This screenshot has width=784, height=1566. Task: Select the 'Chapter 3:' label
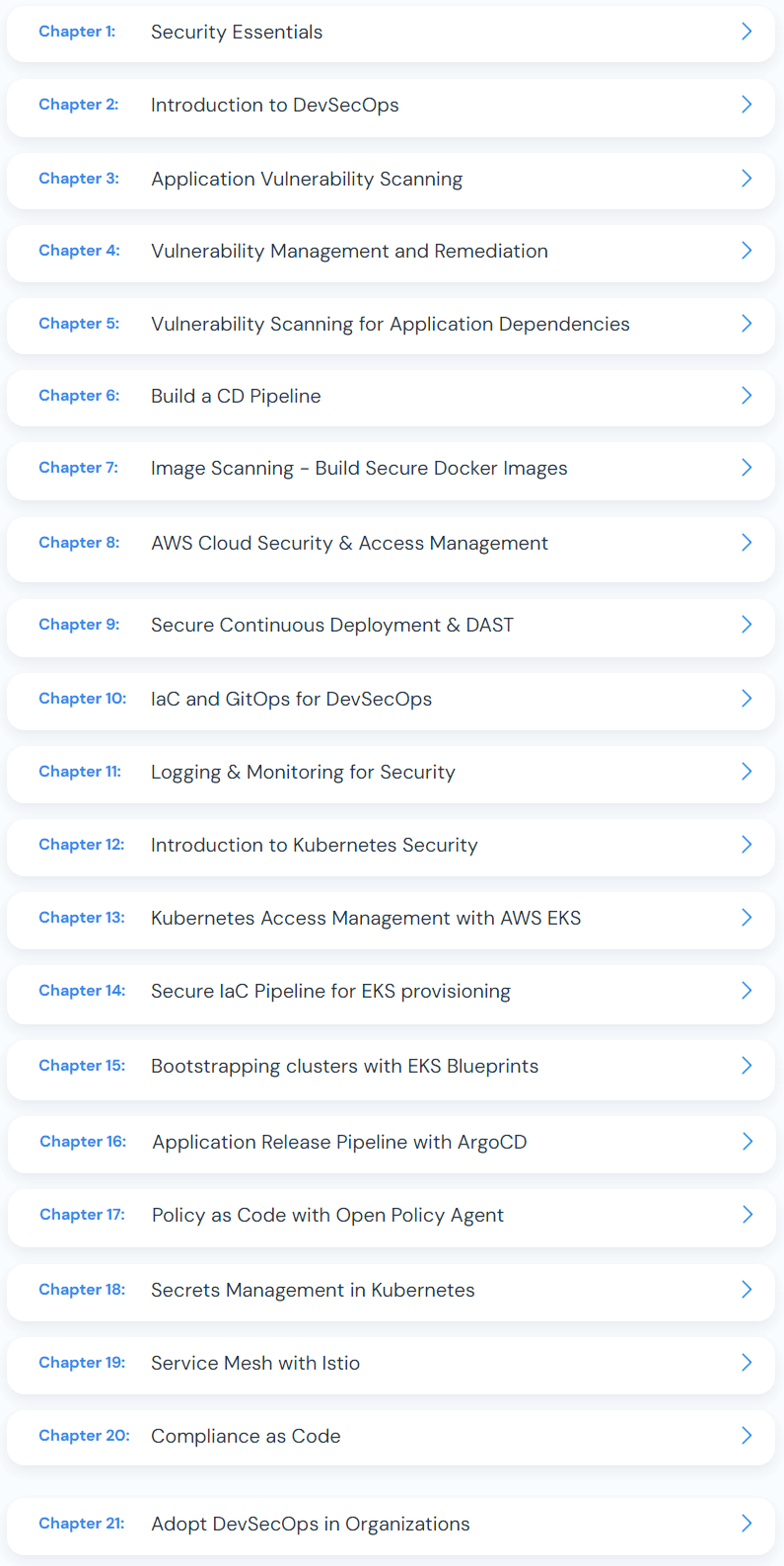click(x=79, y=179)
